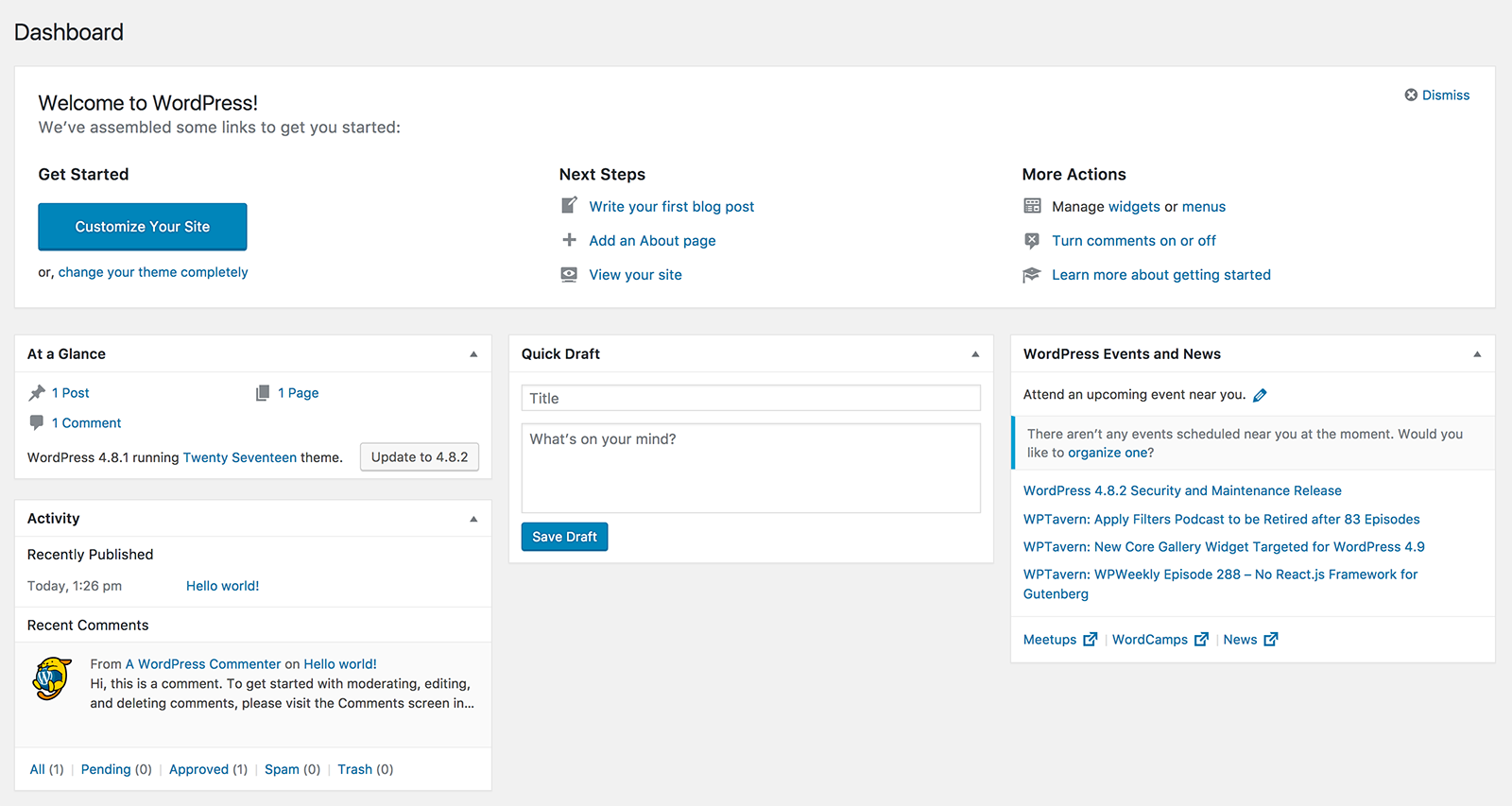Filter comments by Pending

(106, 769)
